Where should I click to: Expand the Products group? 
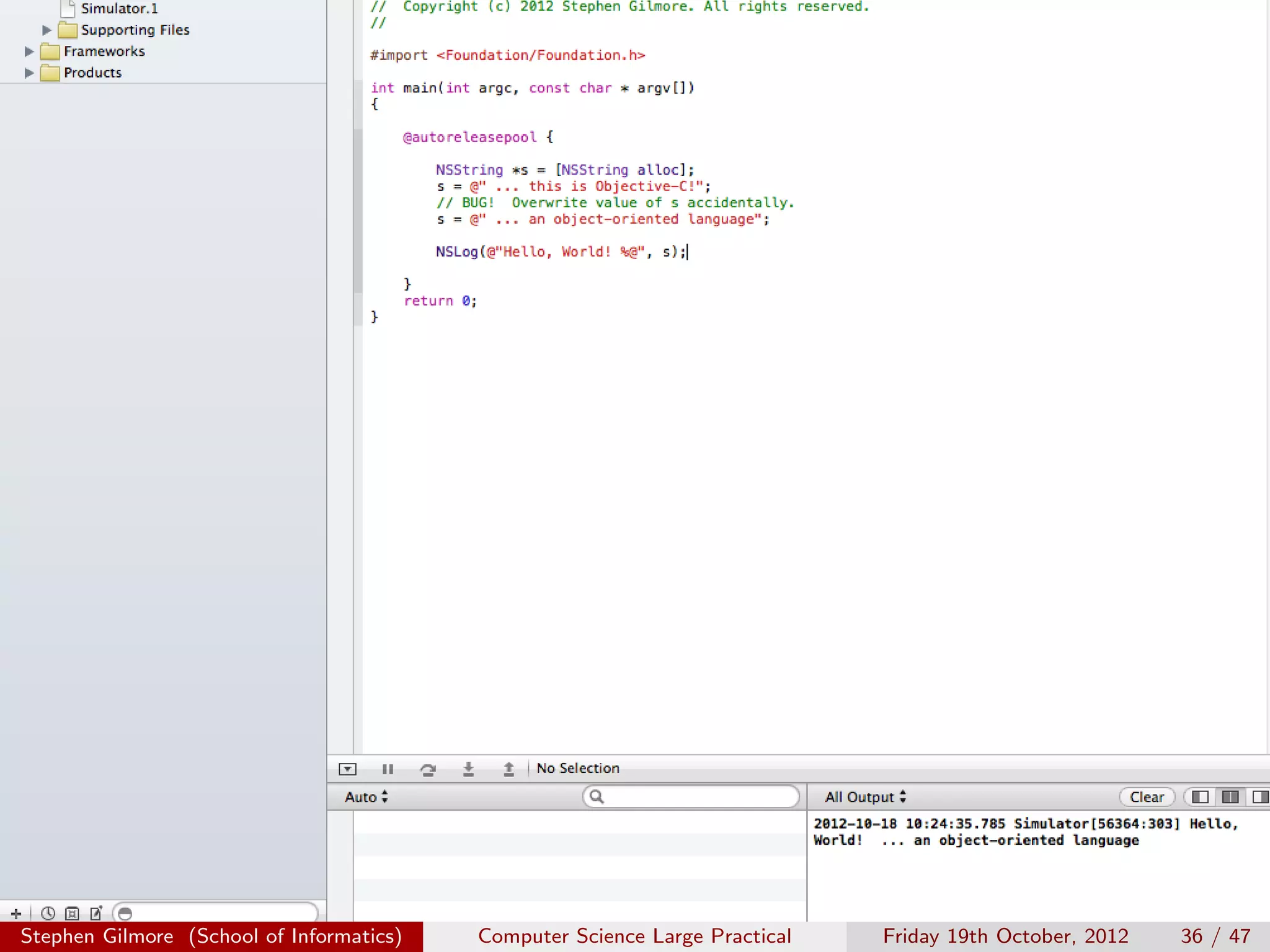(29, 73)
